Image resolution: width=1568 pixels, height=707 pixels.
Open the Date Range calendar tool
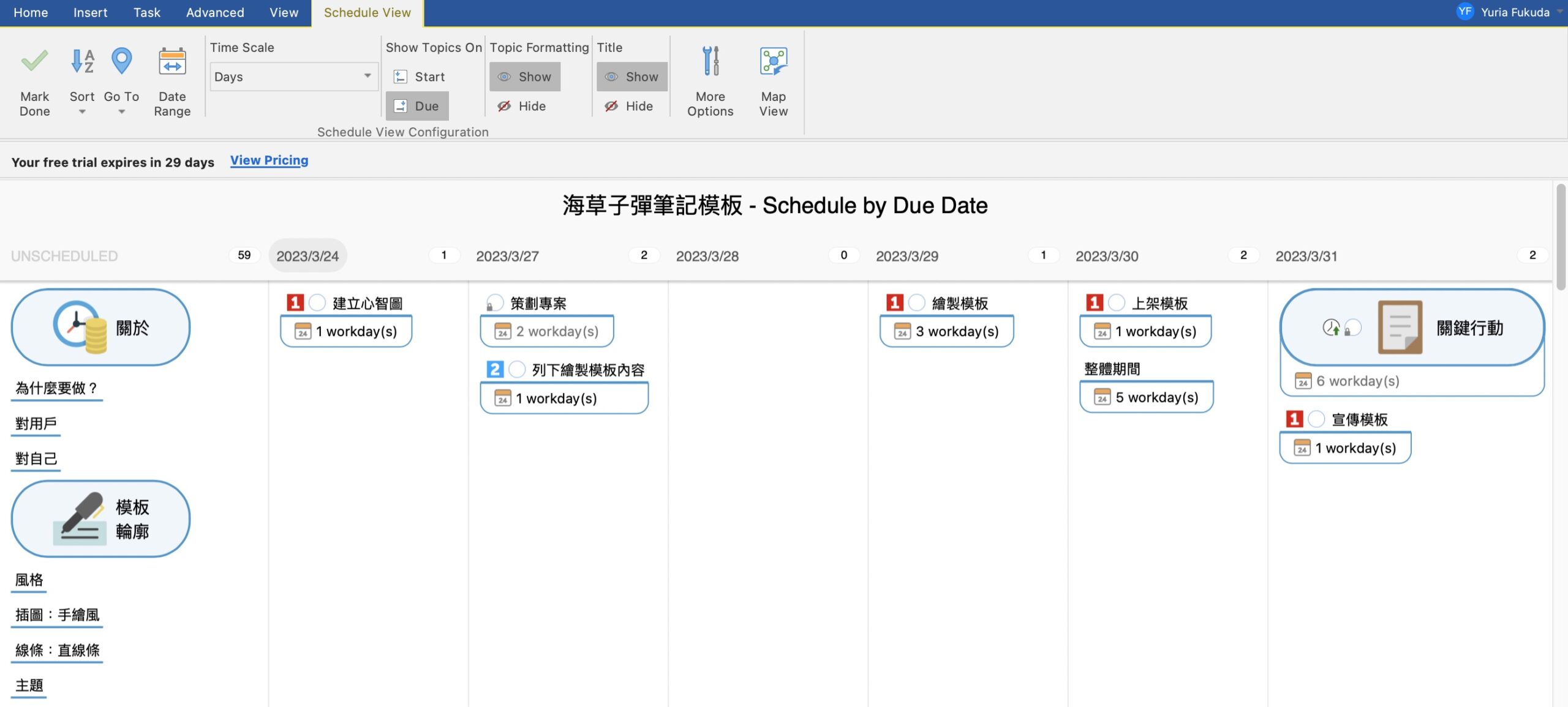(172, 61)
